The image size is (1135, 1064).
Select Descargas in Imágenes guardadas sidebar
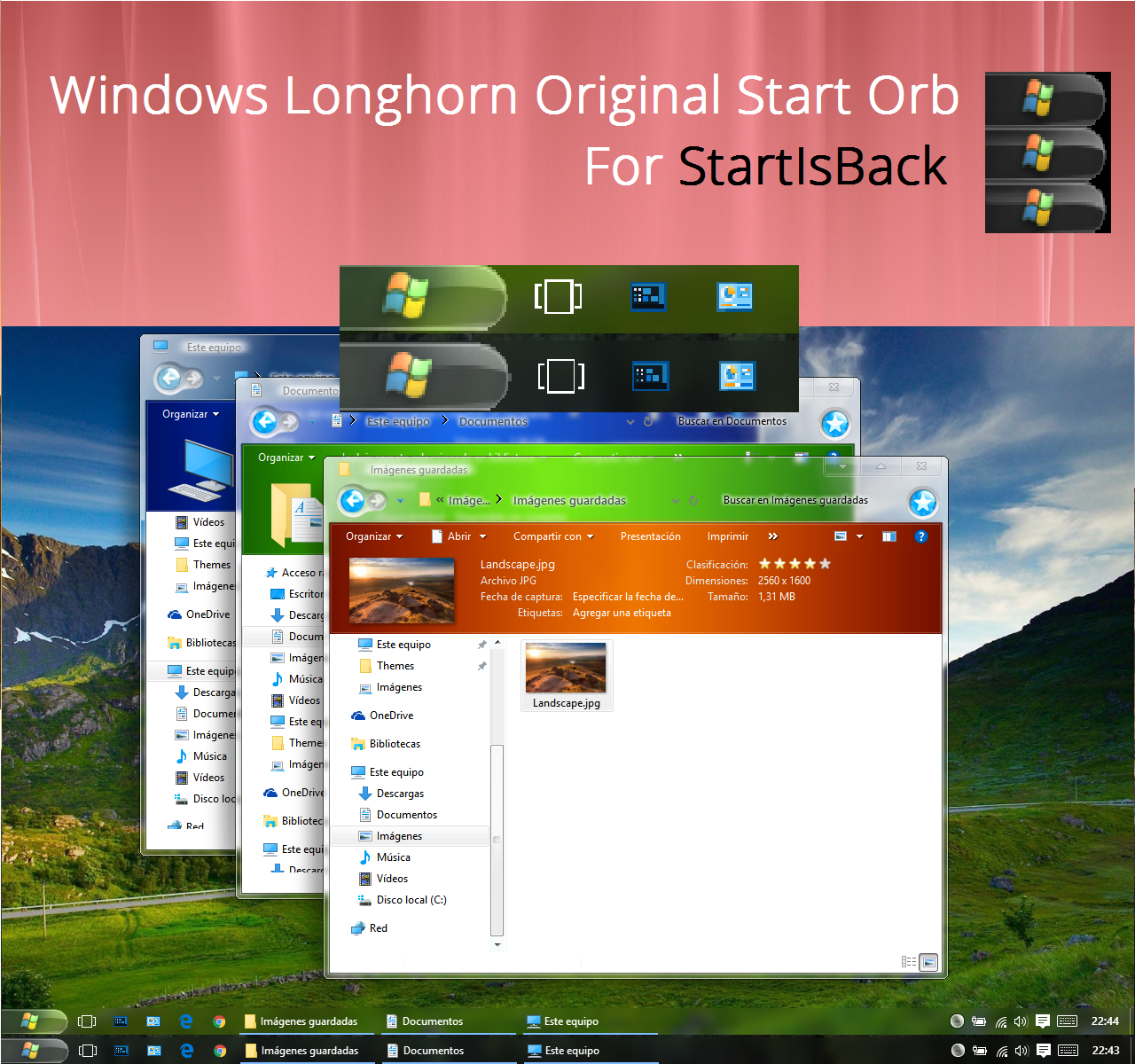(391, 794)
